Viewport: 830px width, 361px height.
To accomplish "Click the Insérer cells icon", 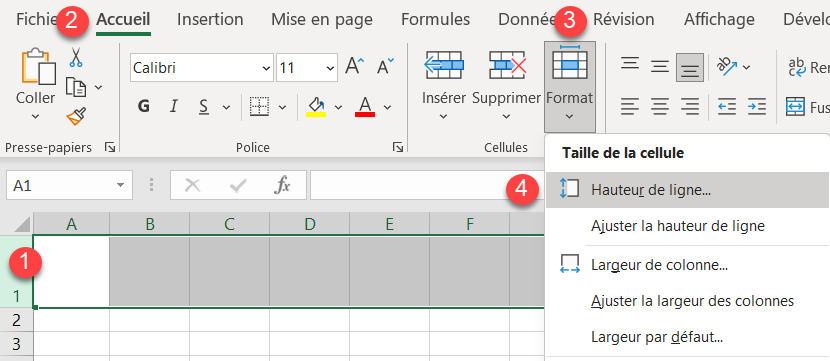I will click(444, 65).
